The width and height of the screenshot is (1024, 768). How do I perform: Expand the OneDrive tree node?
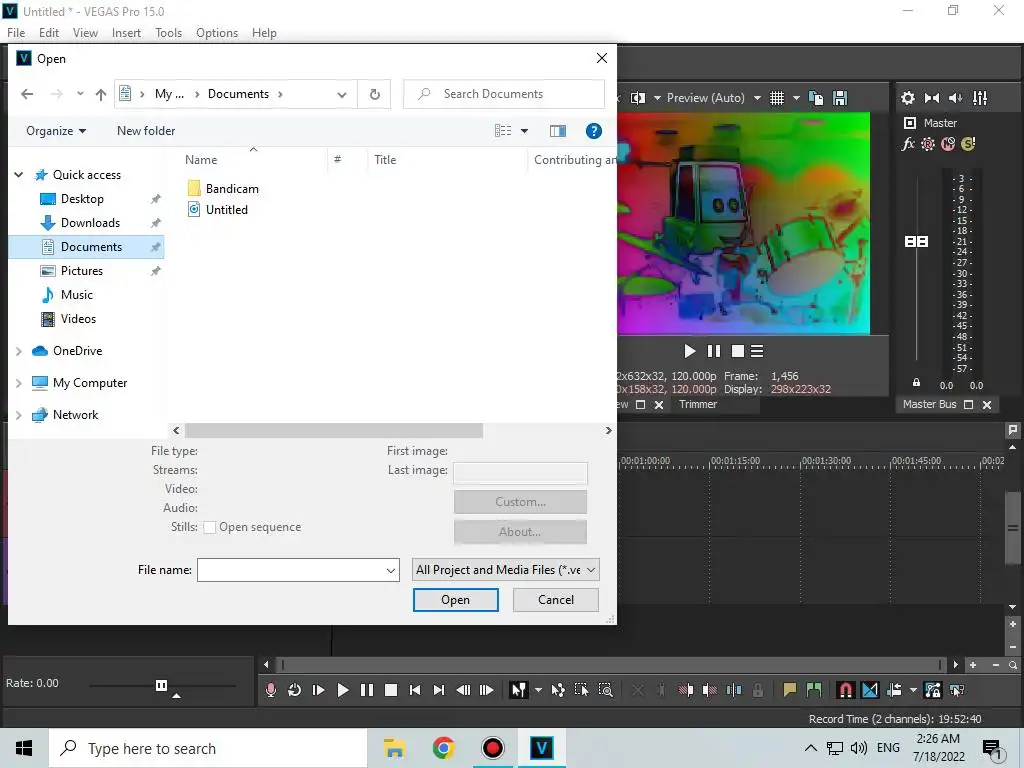pyautogui.click(x=19, y=351)
